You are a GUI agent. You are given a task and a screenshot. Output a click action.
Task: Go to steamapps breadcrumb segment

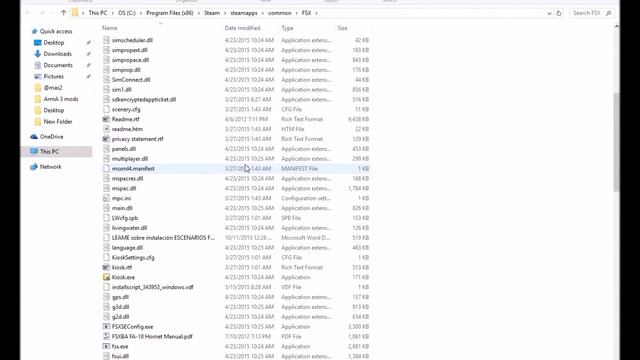tap(244, 13)
